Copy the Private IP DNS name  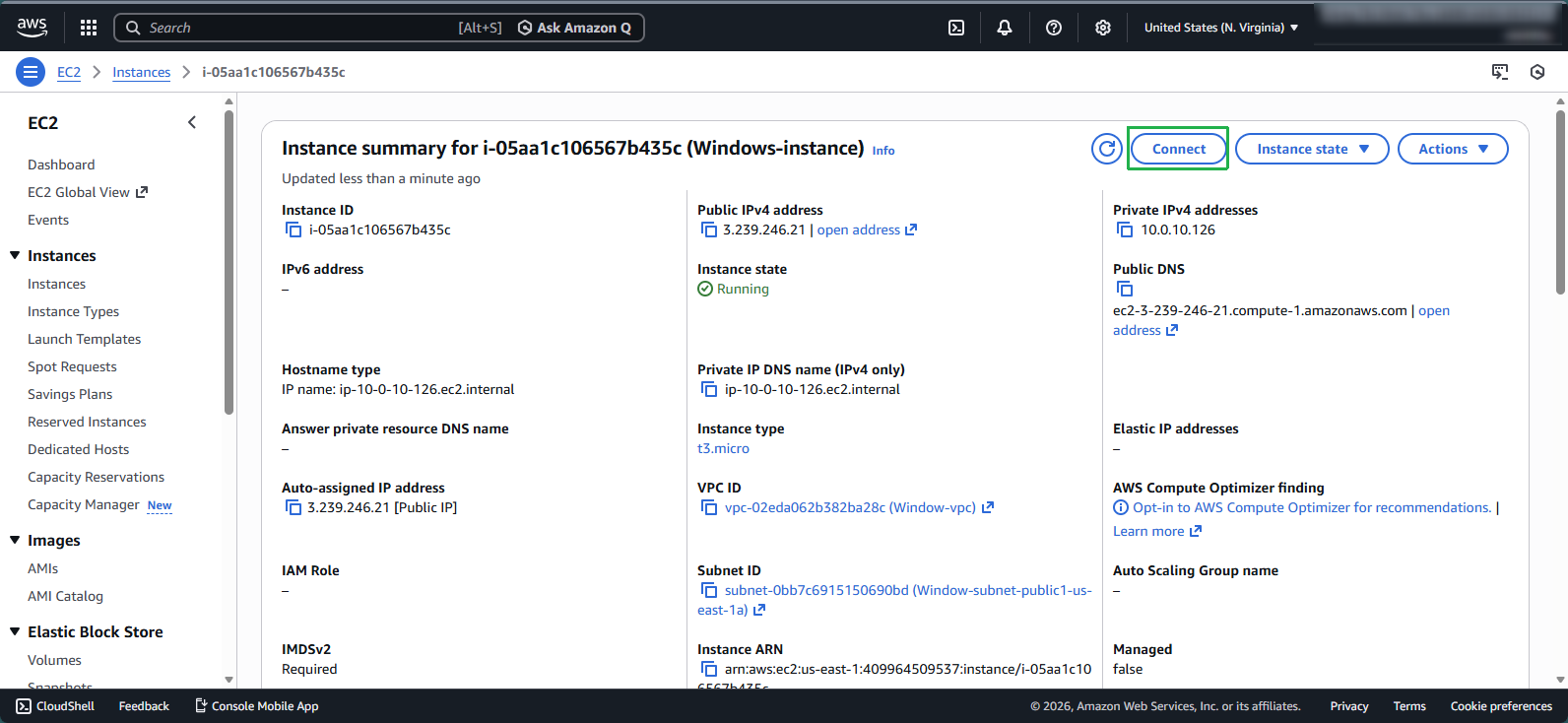(709, 389)
